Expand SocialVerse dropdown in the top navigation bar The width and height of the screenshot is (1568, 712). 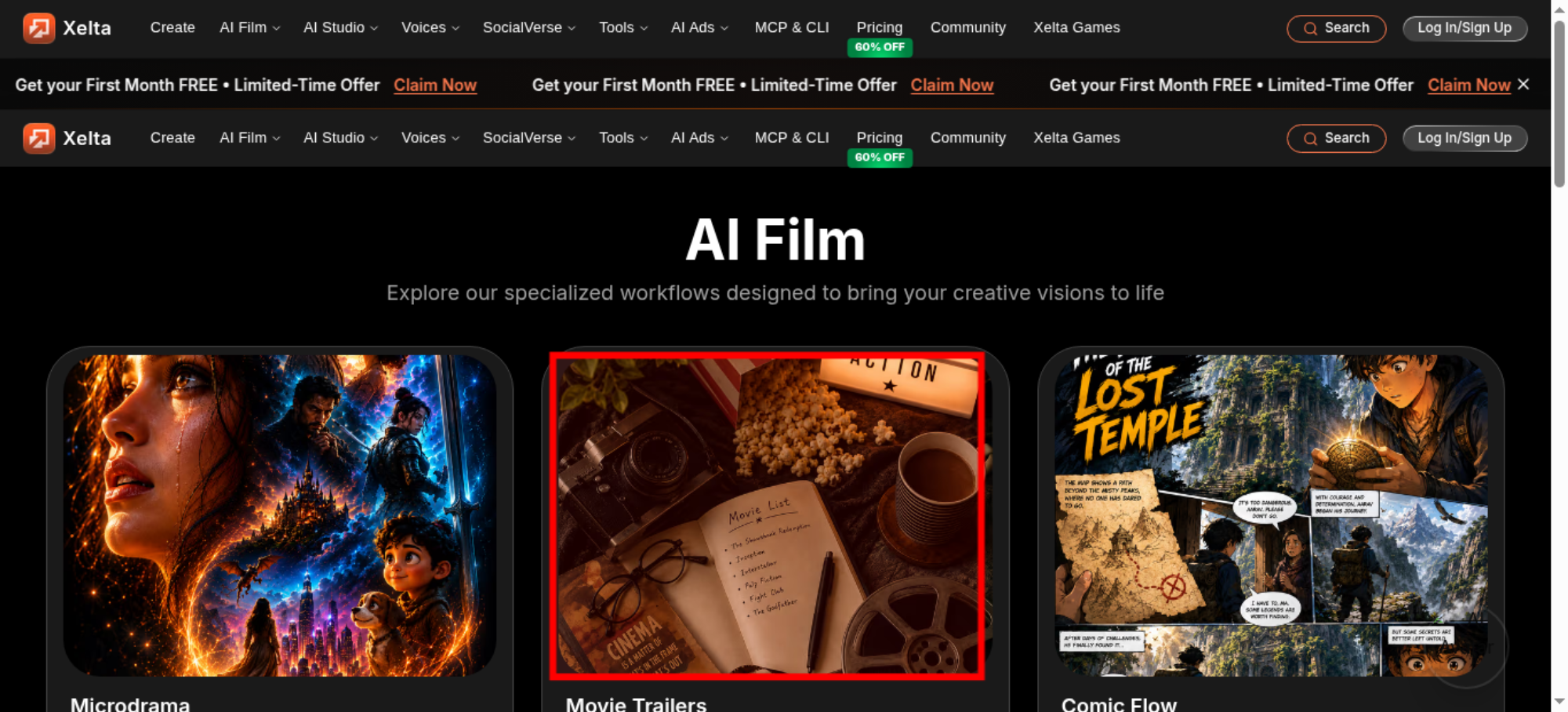(529, 27)
